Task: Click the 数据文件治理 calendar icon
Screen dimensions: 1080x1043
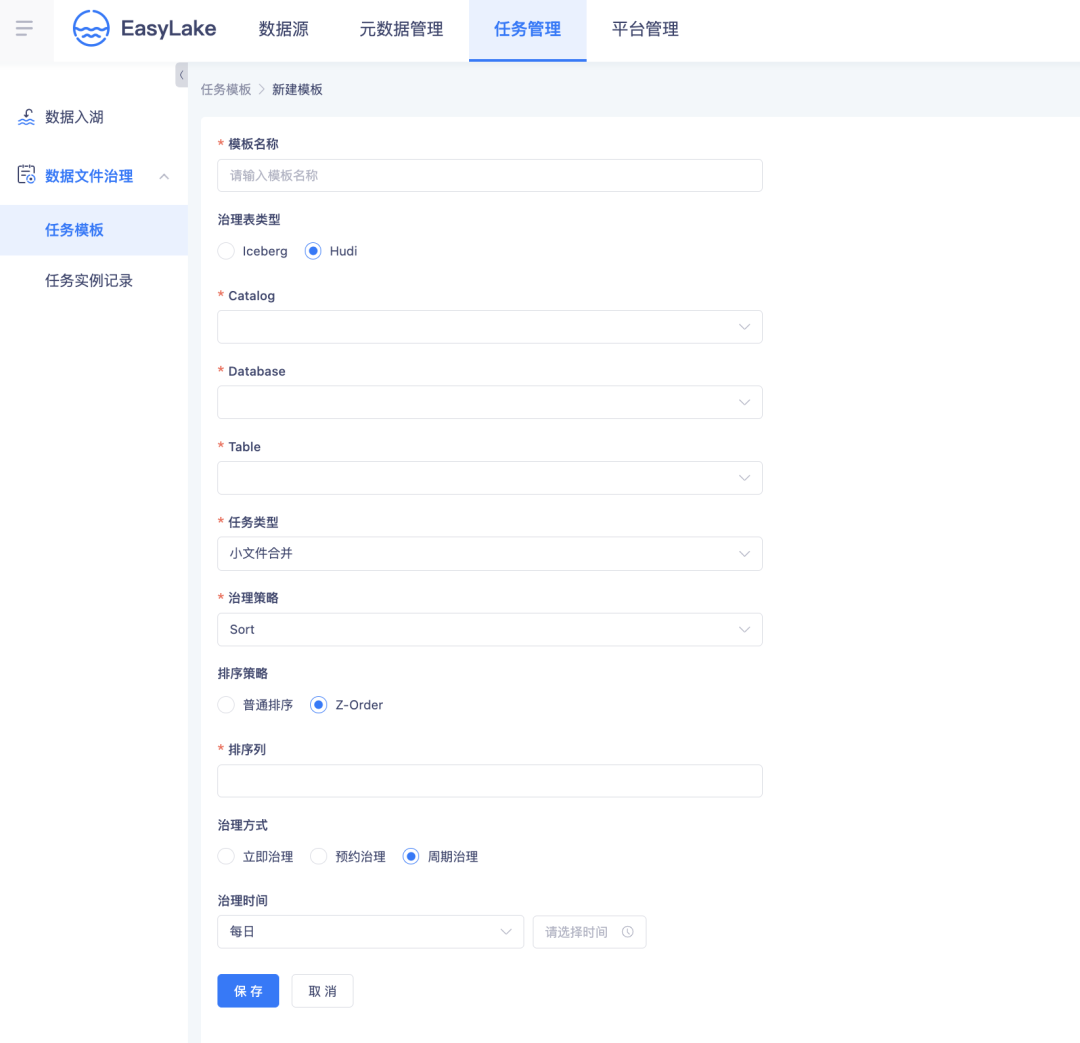Action: point(26,175)
